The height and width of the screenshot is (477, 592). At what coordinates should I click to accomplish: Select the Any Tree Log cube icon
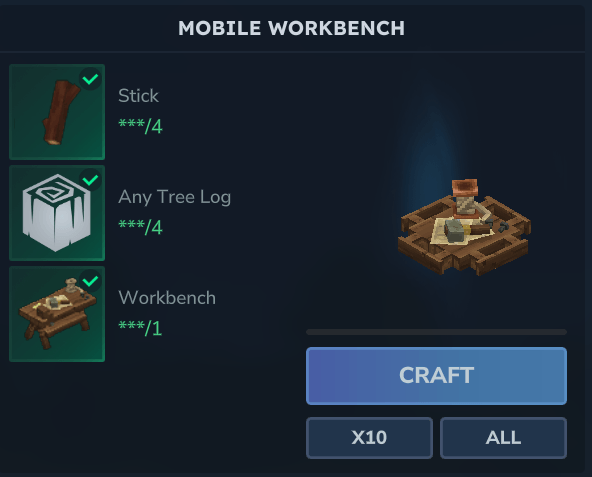click(57, 213)
